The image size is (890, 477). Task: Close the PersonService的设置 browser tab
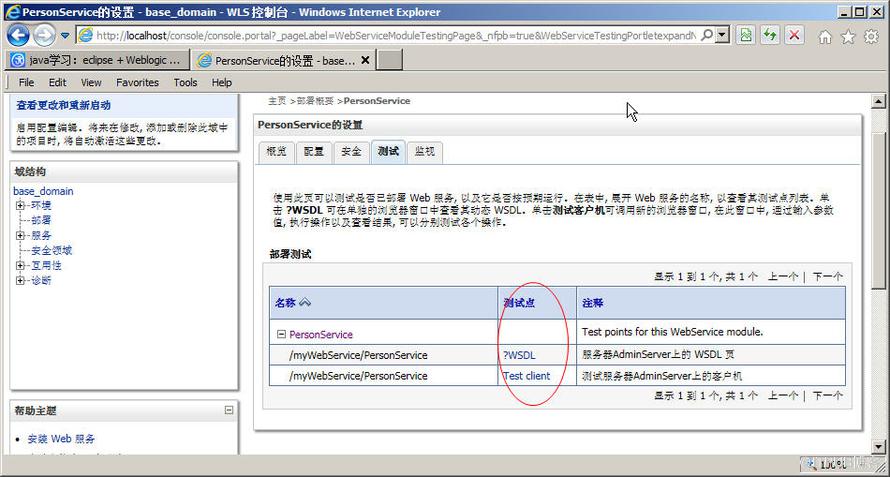[365, 60]
